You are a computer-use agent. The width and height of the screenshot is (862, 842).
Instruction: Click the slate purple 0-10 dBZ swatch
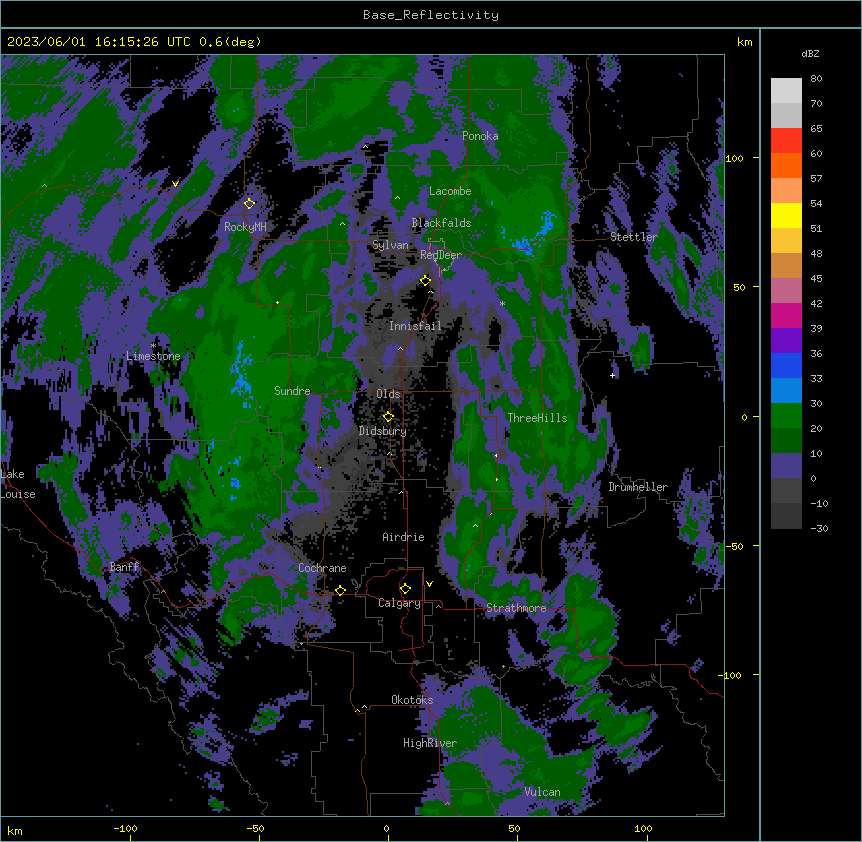click(x=786, y=466)
